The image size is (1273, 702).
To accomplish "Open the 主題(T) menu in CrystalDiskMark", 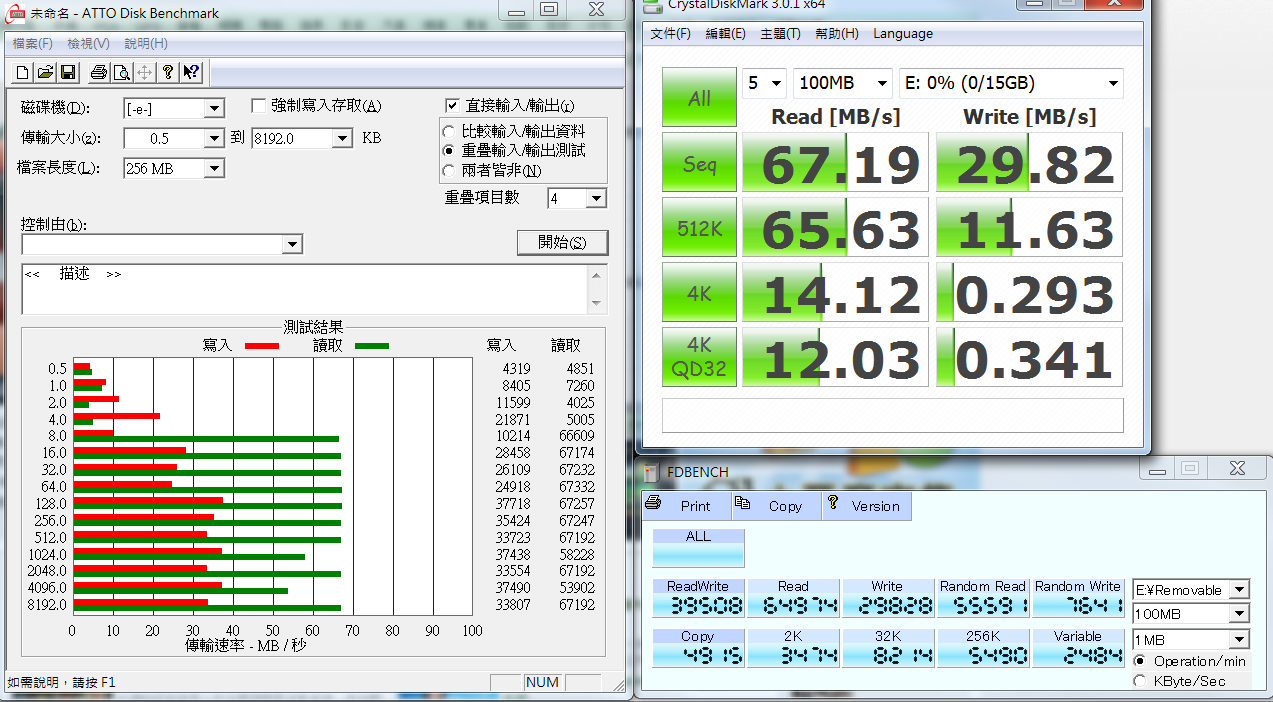I will point(780,34).
